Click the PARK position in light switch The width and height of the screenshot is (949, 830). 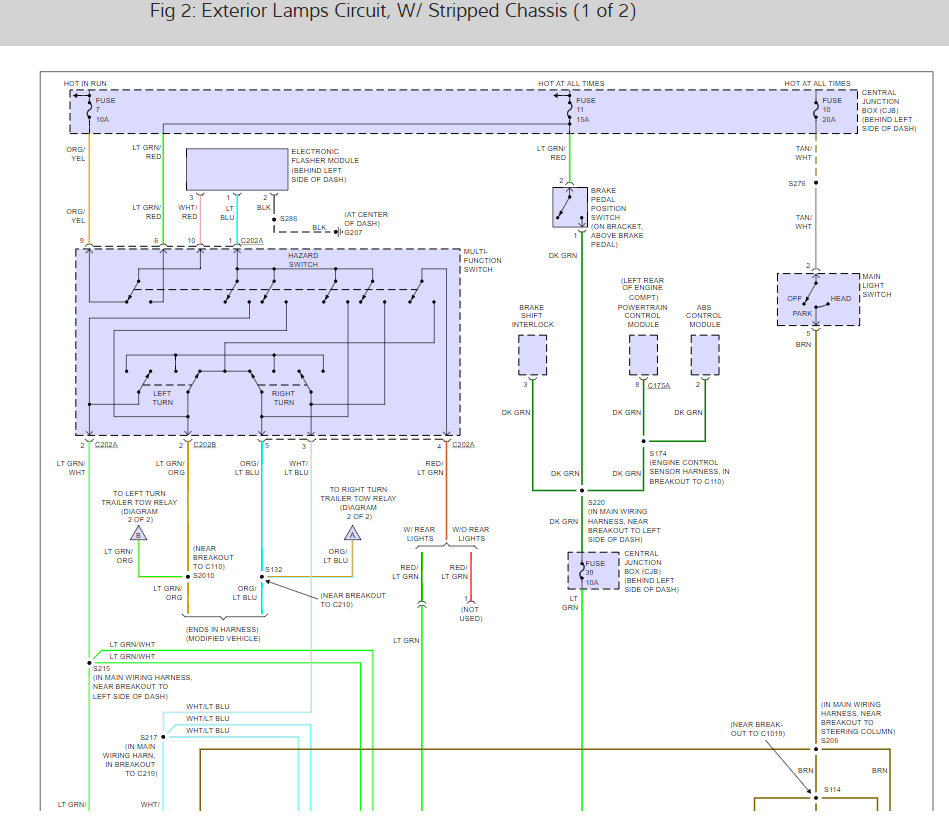coord(802,314)
